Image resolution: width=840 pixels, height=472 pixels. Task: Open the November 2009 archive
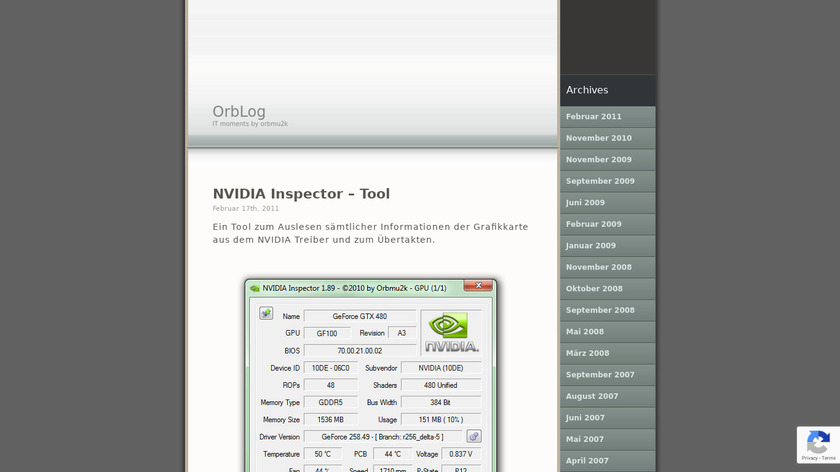(x=608, y=160)
